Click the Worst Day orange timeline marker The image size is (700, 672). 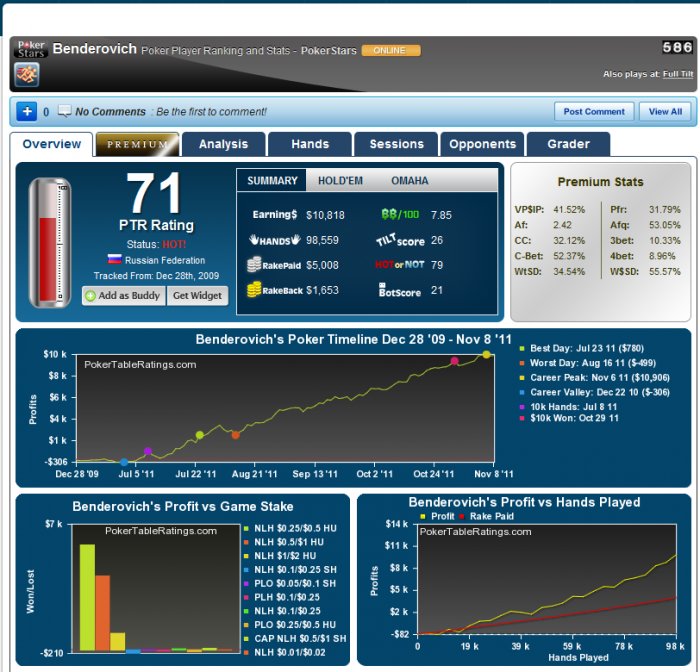coord(235,435)
